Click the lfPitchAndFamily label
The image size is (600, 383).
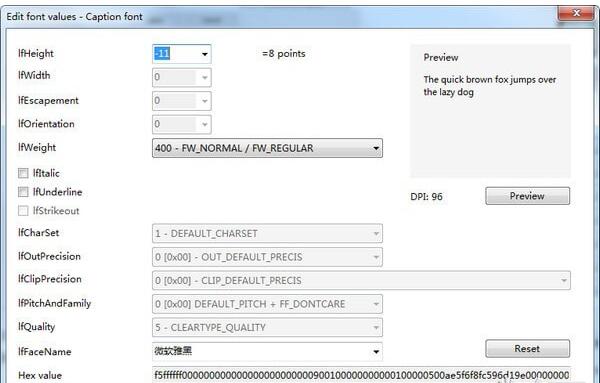(54, 303)
